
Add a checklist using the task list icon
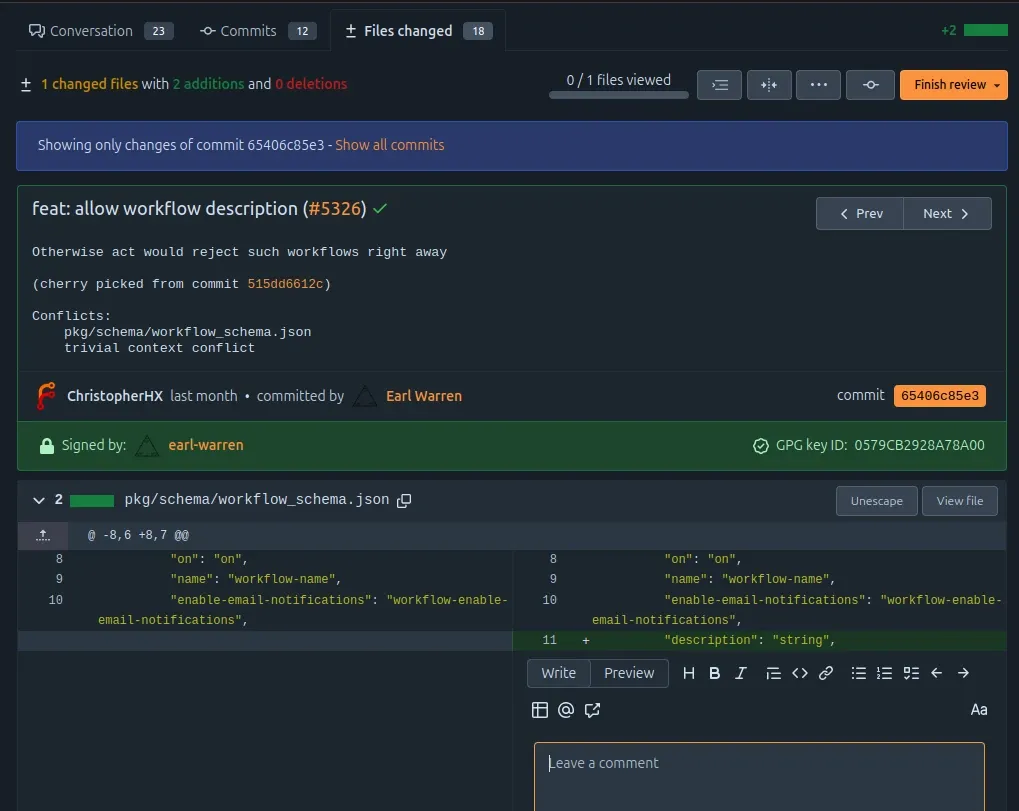[911, 673]
